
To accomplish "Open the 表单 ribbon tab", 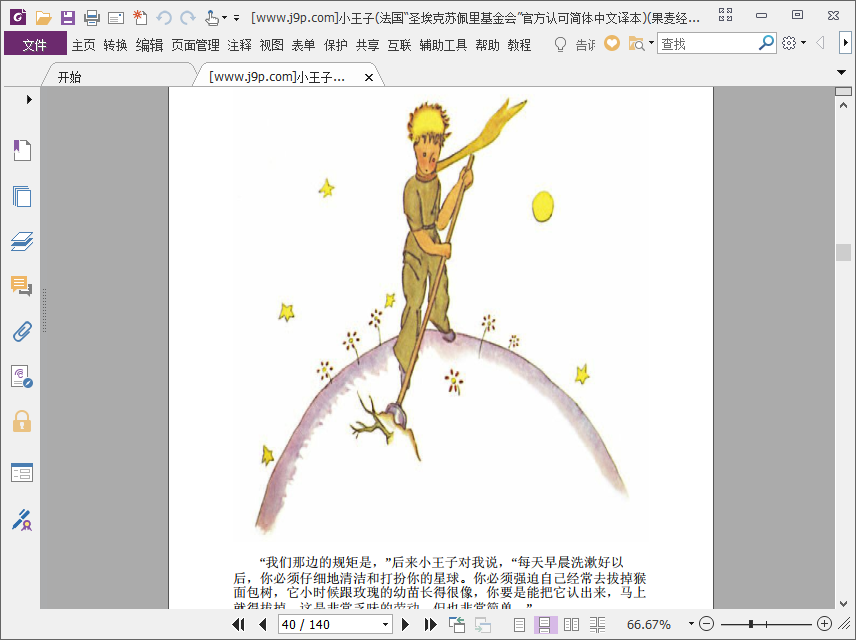I will [303, 45].
